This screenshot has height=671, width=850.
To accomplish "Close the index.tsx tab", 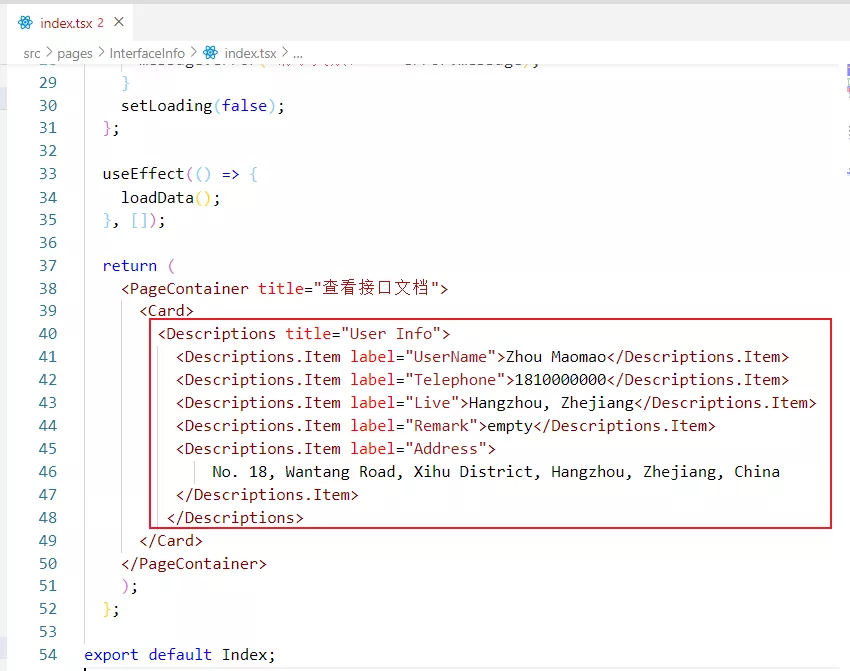I will (119, 22).
